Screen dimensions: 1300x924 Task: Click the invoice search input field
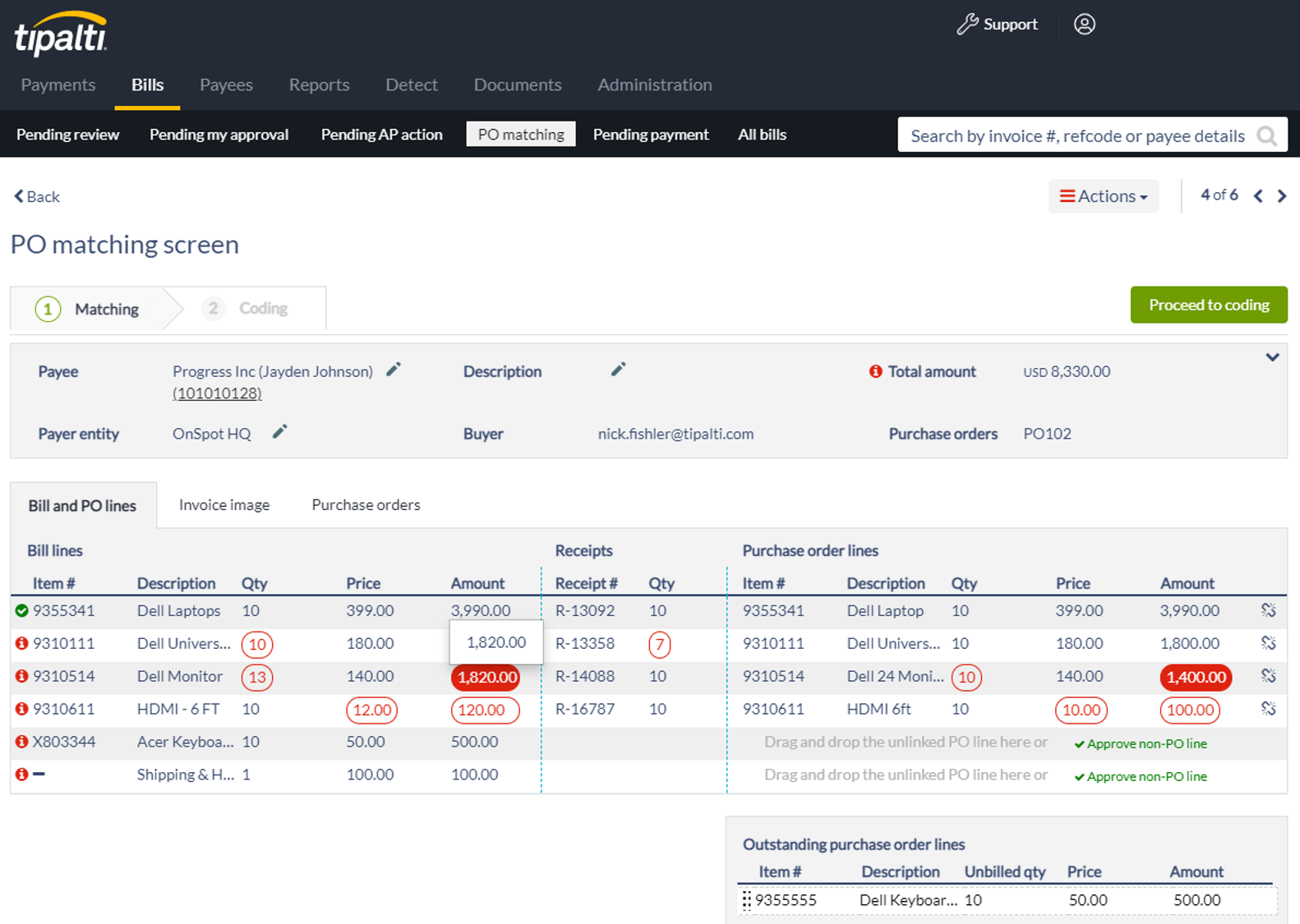click(1076, 136)
